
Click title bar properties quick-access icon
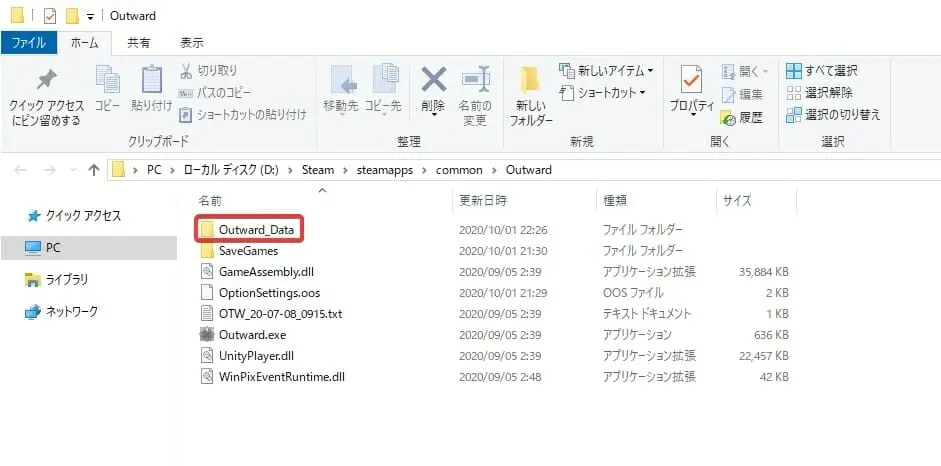click(x=49, y=16)
